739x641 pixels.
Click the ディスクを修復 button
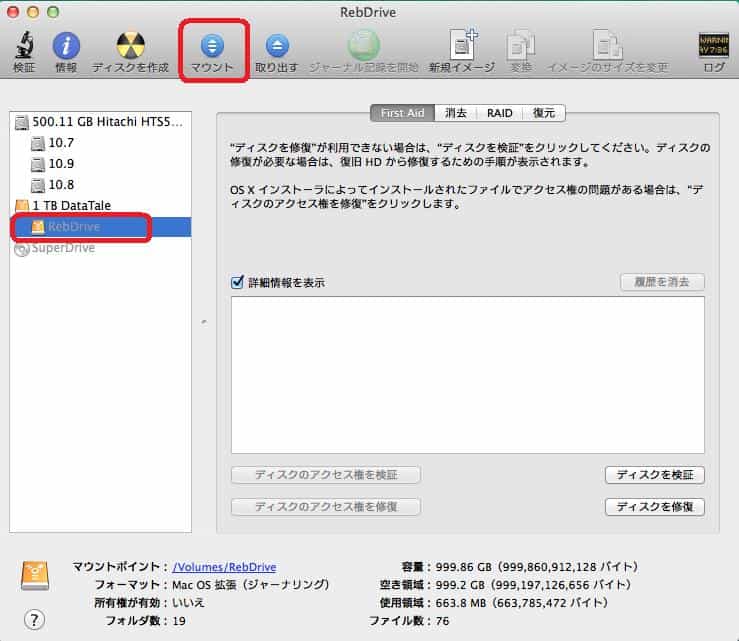(x=655, y=507)
